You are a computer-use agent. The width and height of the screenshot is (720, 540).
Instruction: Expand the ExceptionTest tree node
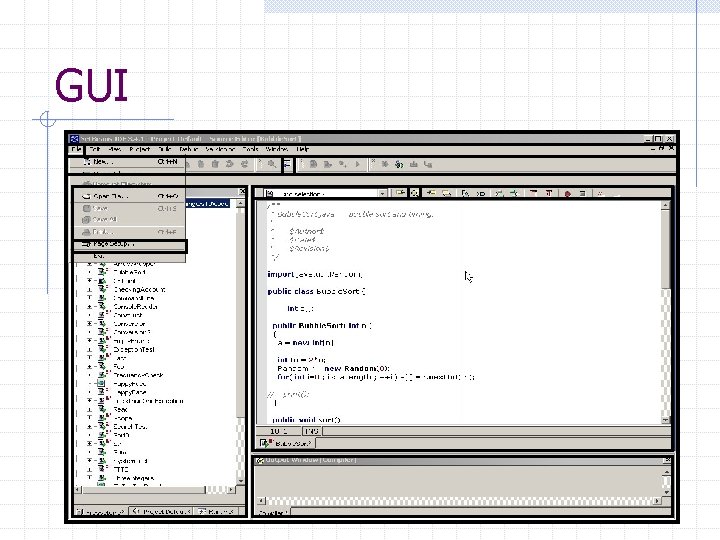pyautogui.click(x=90, y=349)
